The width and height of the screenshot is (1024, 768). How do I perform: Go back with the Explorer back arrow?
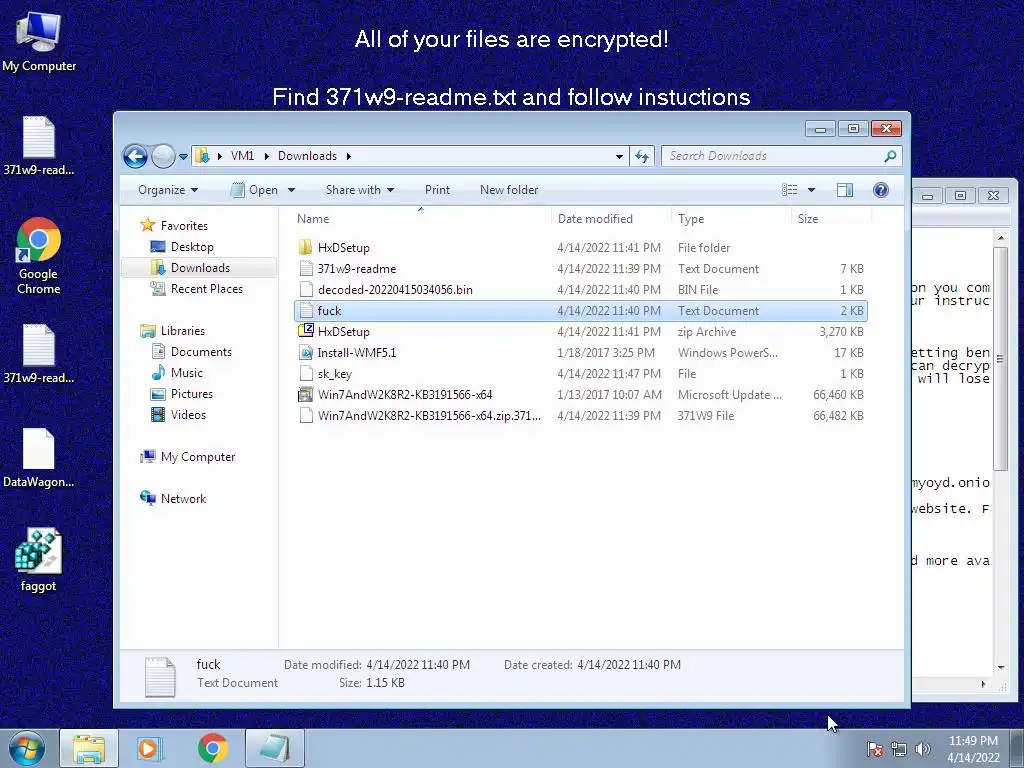click(x=135, y=156)
